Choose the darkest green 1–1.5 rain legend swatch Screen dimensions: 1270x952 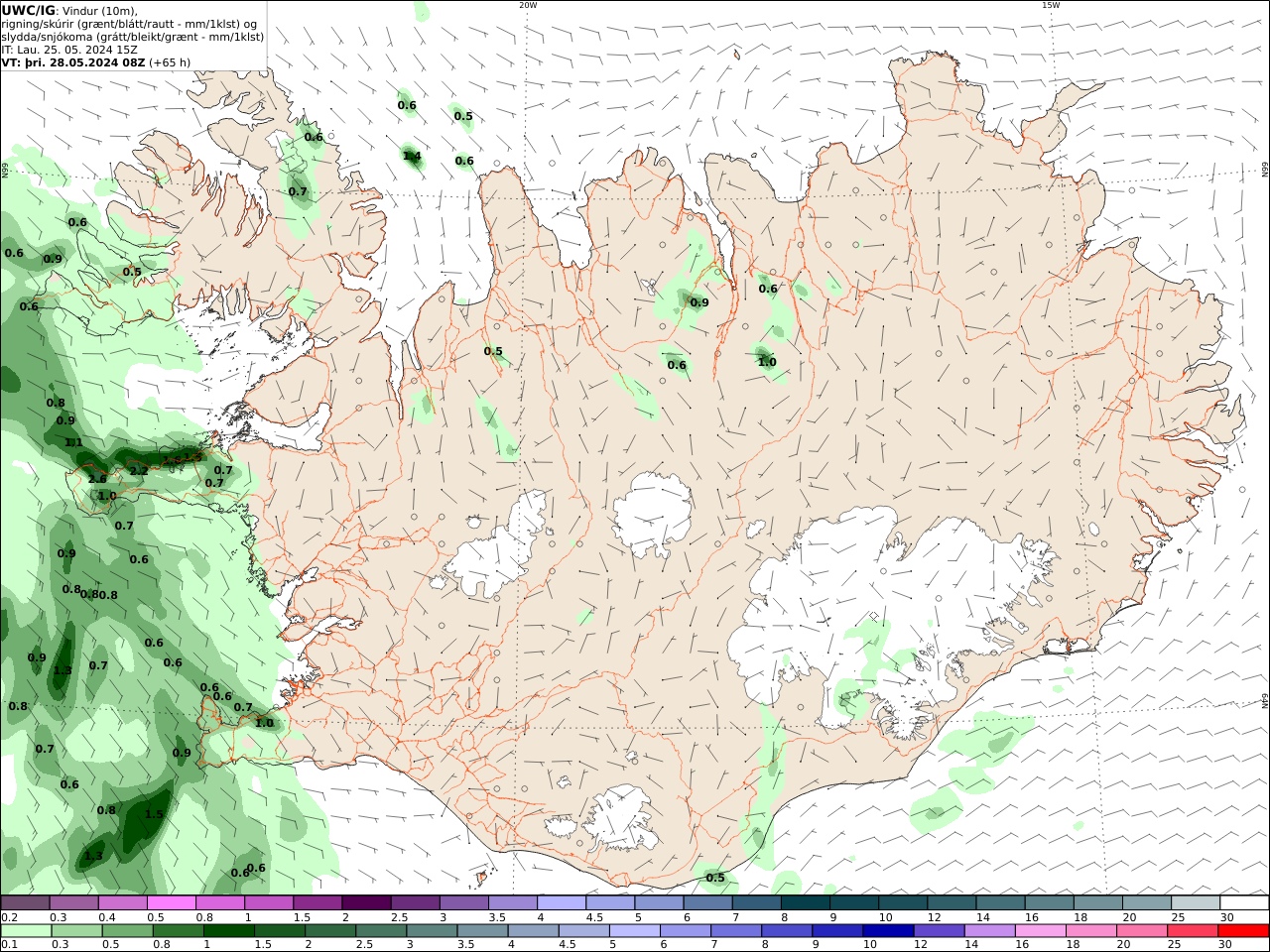[x=229, y=931]
